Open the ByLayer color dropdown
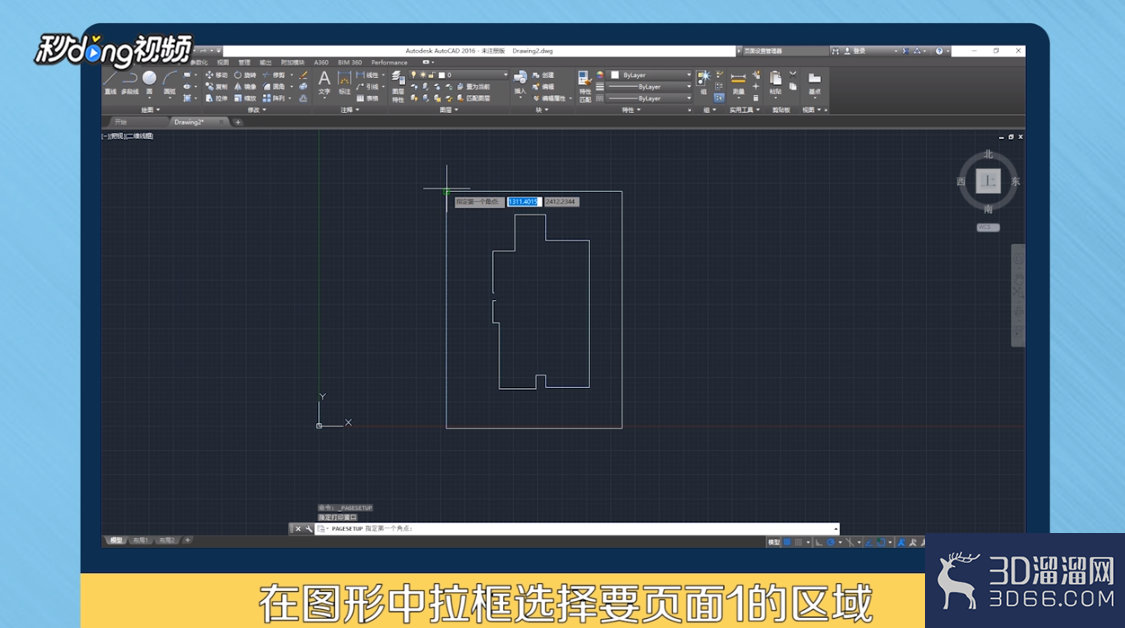Viewport: 1125px width, 628px height. pos(650,75)
